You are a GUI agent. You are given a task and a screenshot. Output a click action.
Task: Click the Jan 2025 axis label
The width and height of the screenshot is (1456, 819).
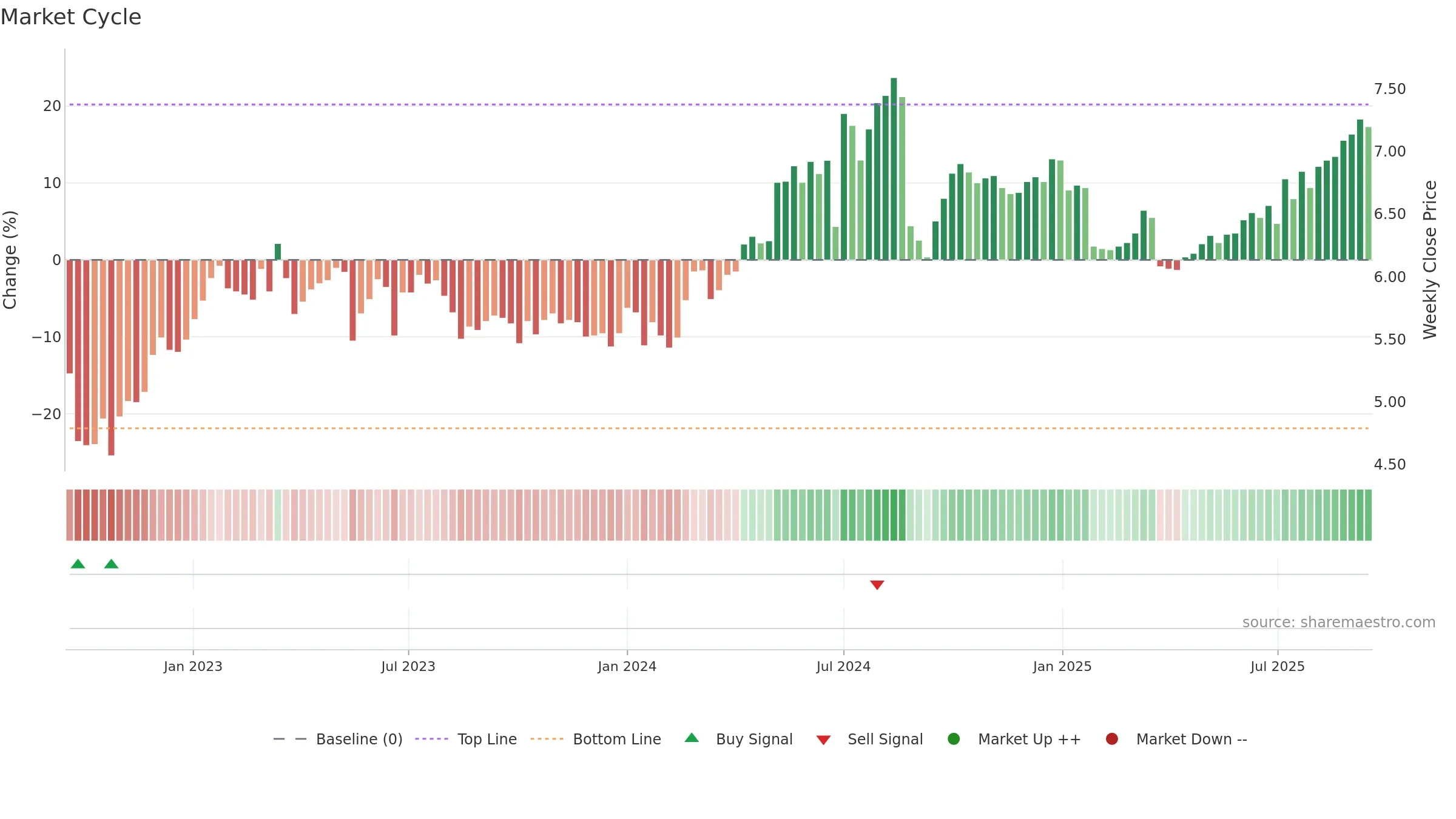coord(1062,667)
